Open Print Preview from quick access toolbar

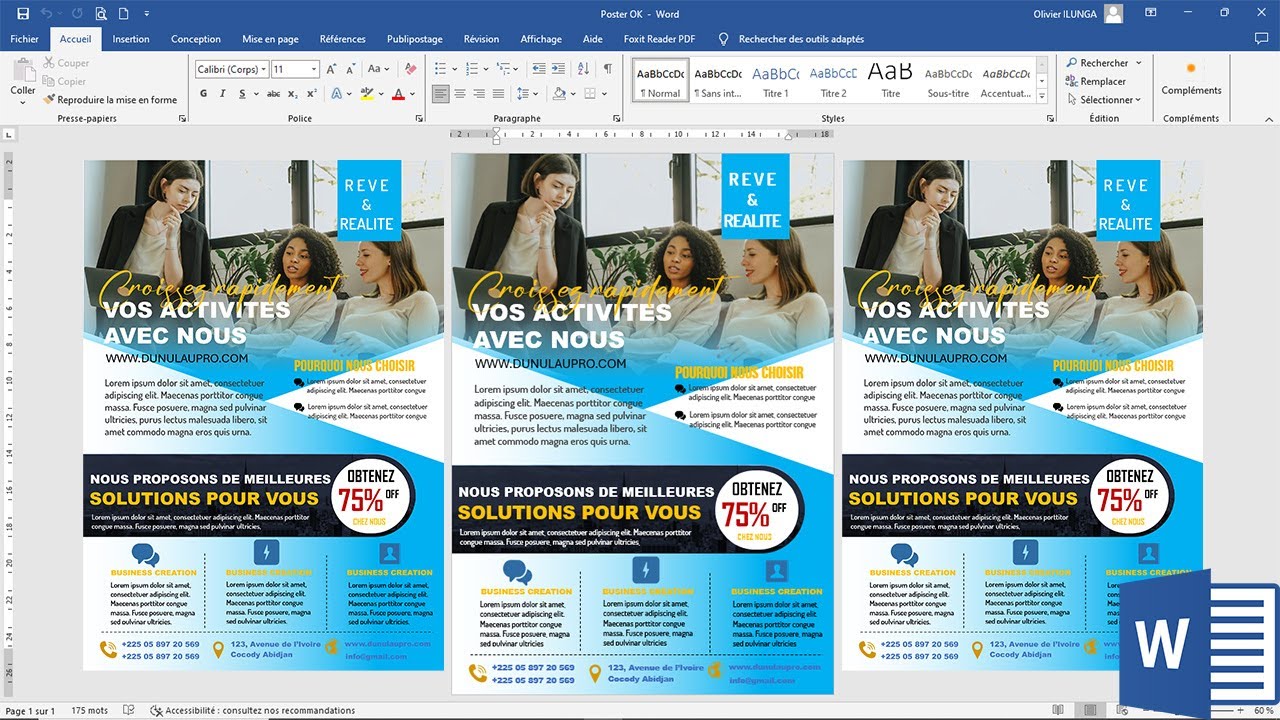pyautogui.click(x=101, y=14)
